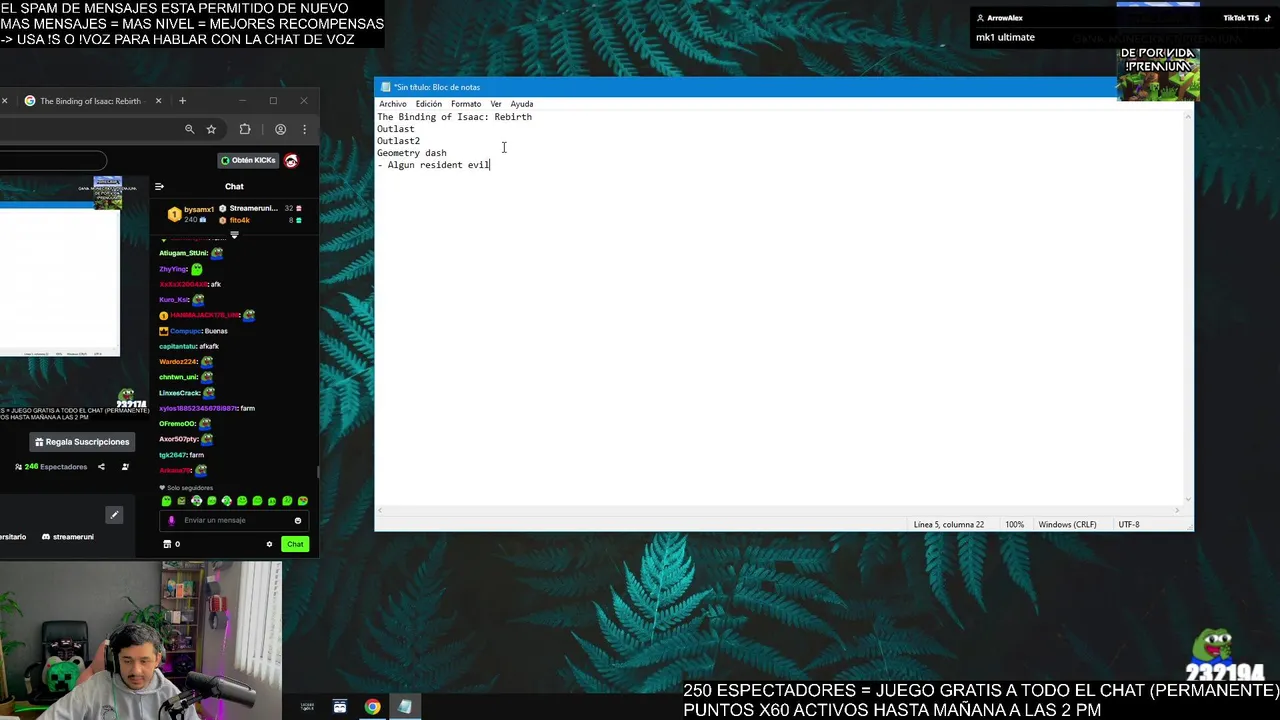Click username tgk2647 in chat
Screen dimensions: 1280x720
click(x=173, y=455)
